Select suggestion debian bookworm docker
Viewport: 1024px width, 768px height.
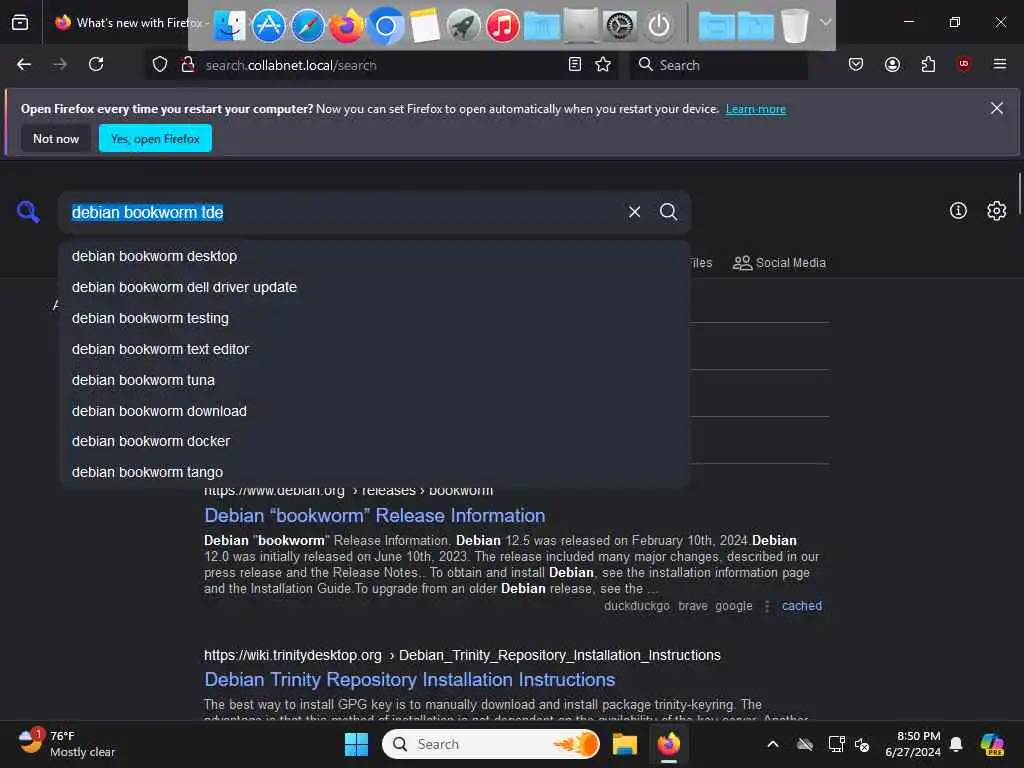[x=374, y=441]
